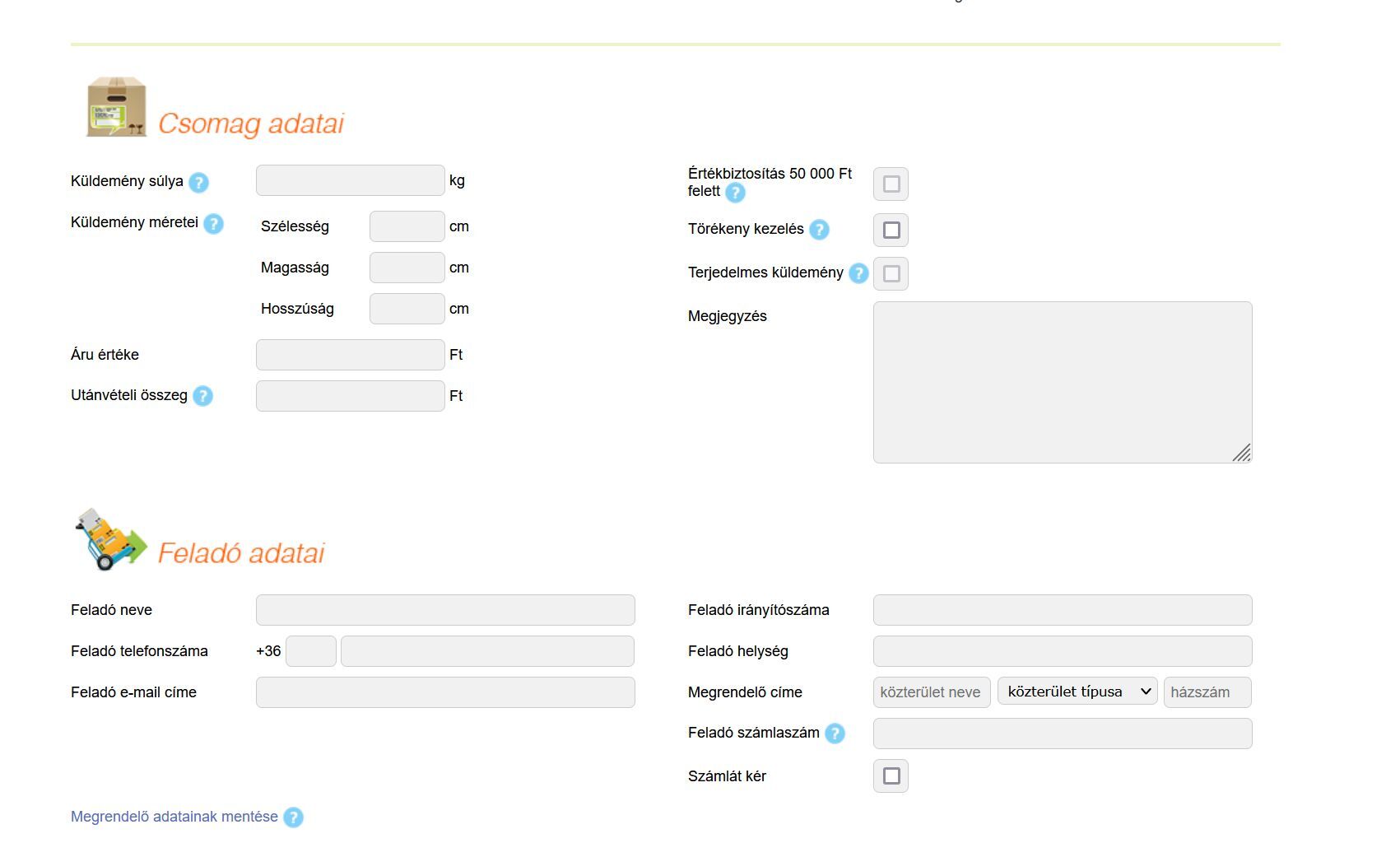Click the help icon beside Küldemény súlya

click(198, 183)
